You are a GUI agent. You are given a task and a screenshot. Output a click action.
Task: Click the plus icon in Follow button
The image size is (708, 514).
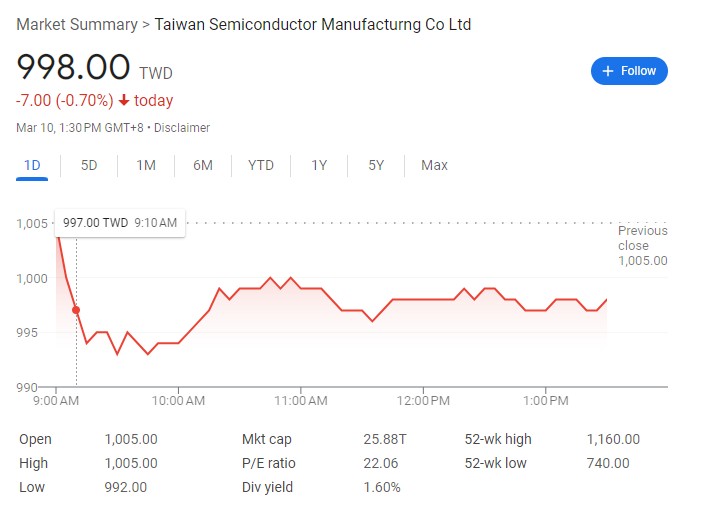pyautogui.click(x=608, y=71)
